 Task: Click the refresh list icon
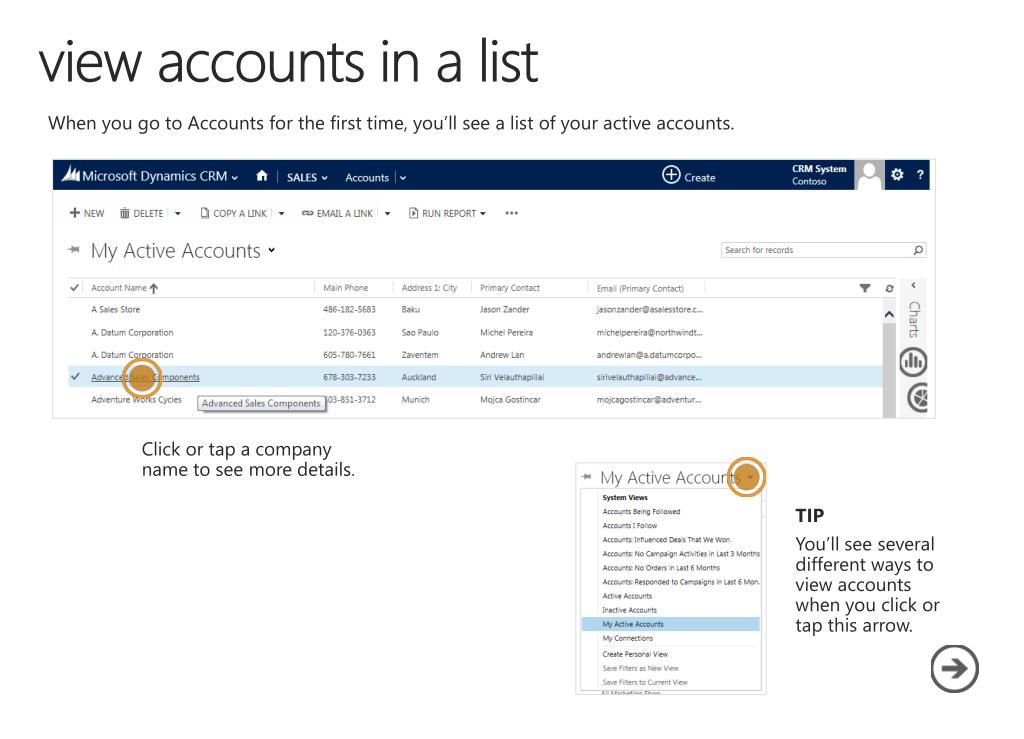889,288
